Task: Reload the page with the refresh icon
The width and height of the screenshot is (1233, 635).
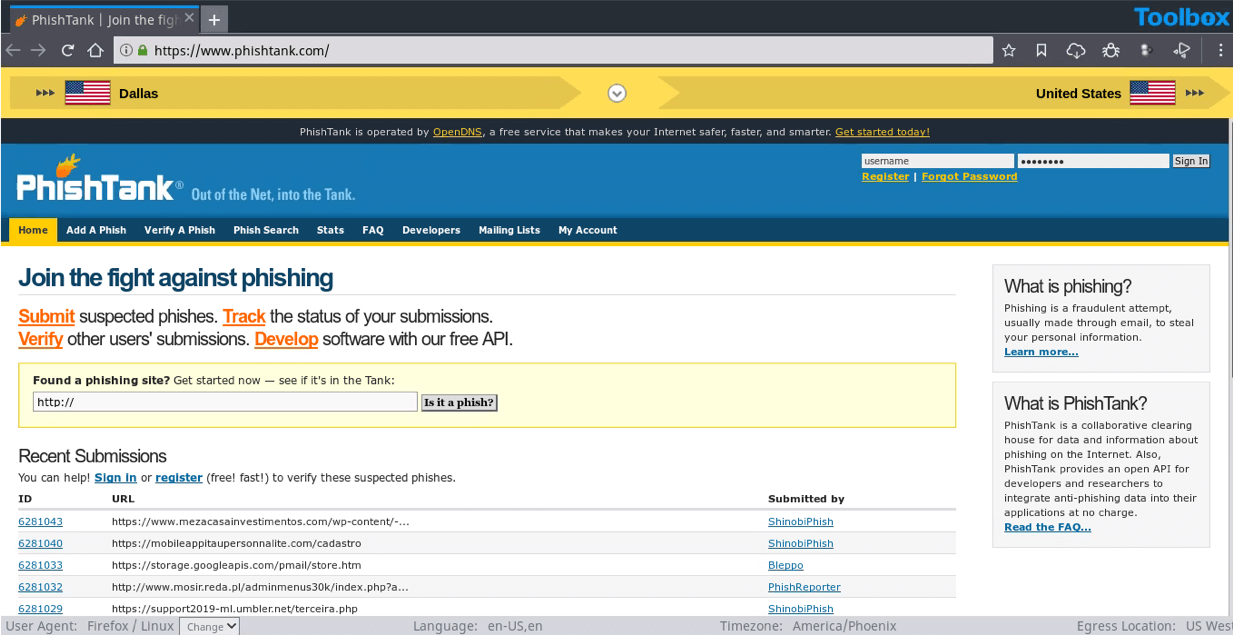Action: pos(68,50)
